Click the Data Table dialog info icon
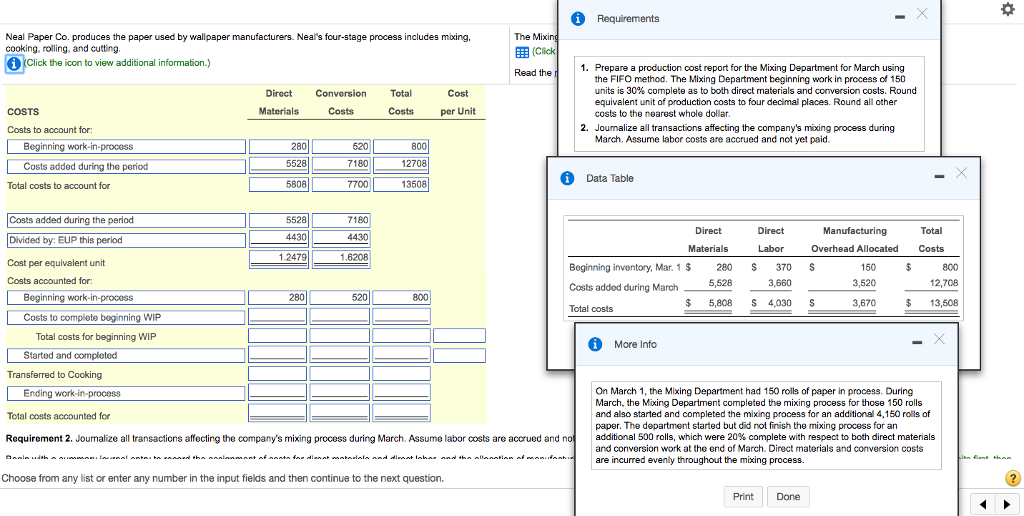Image resolution: width=1024 pixels, height=516 pixels. pos(568,178)
